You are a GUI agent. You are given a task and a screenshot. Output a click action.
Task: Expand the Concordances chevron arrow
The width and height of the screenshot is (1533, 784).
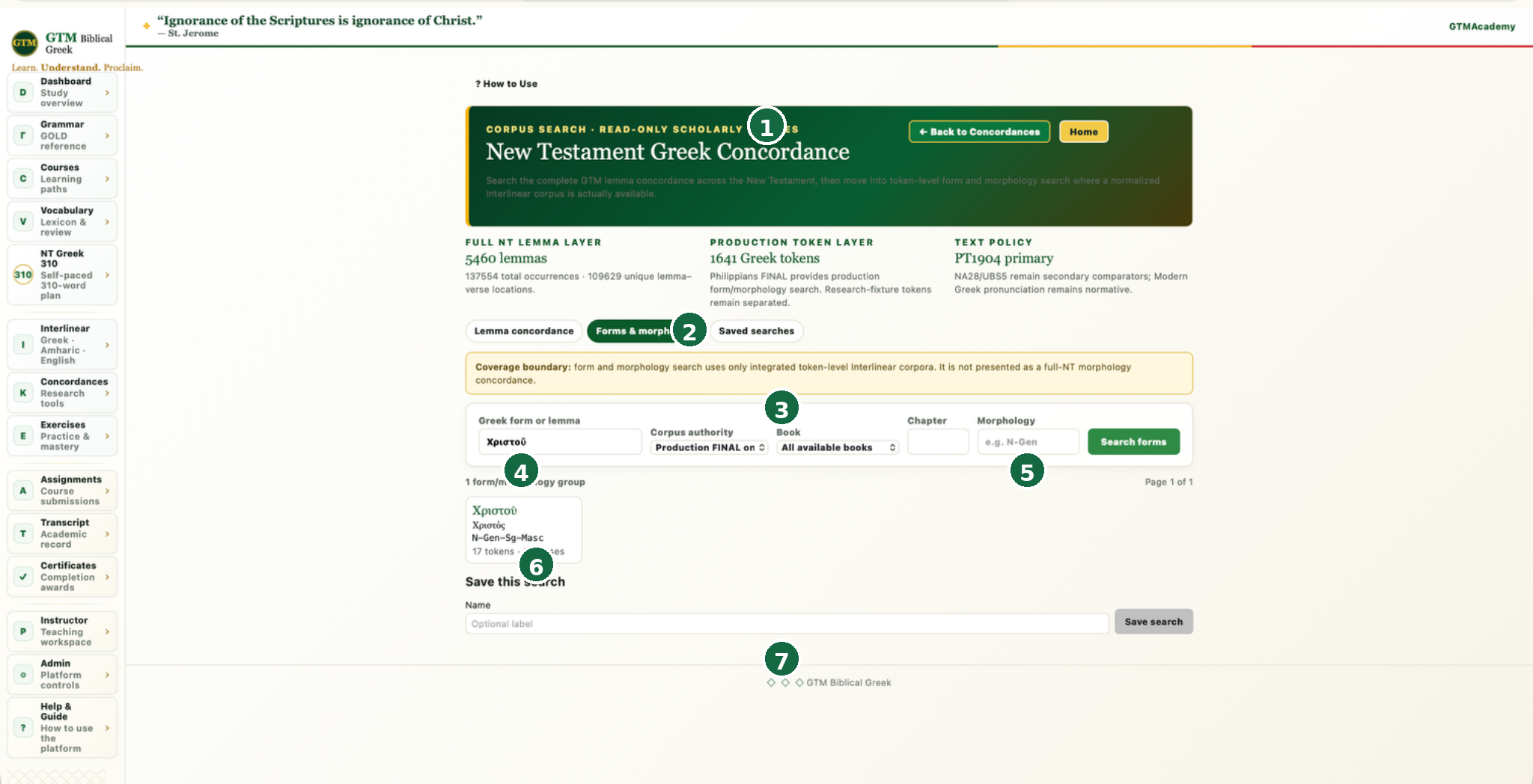[107, 393]
